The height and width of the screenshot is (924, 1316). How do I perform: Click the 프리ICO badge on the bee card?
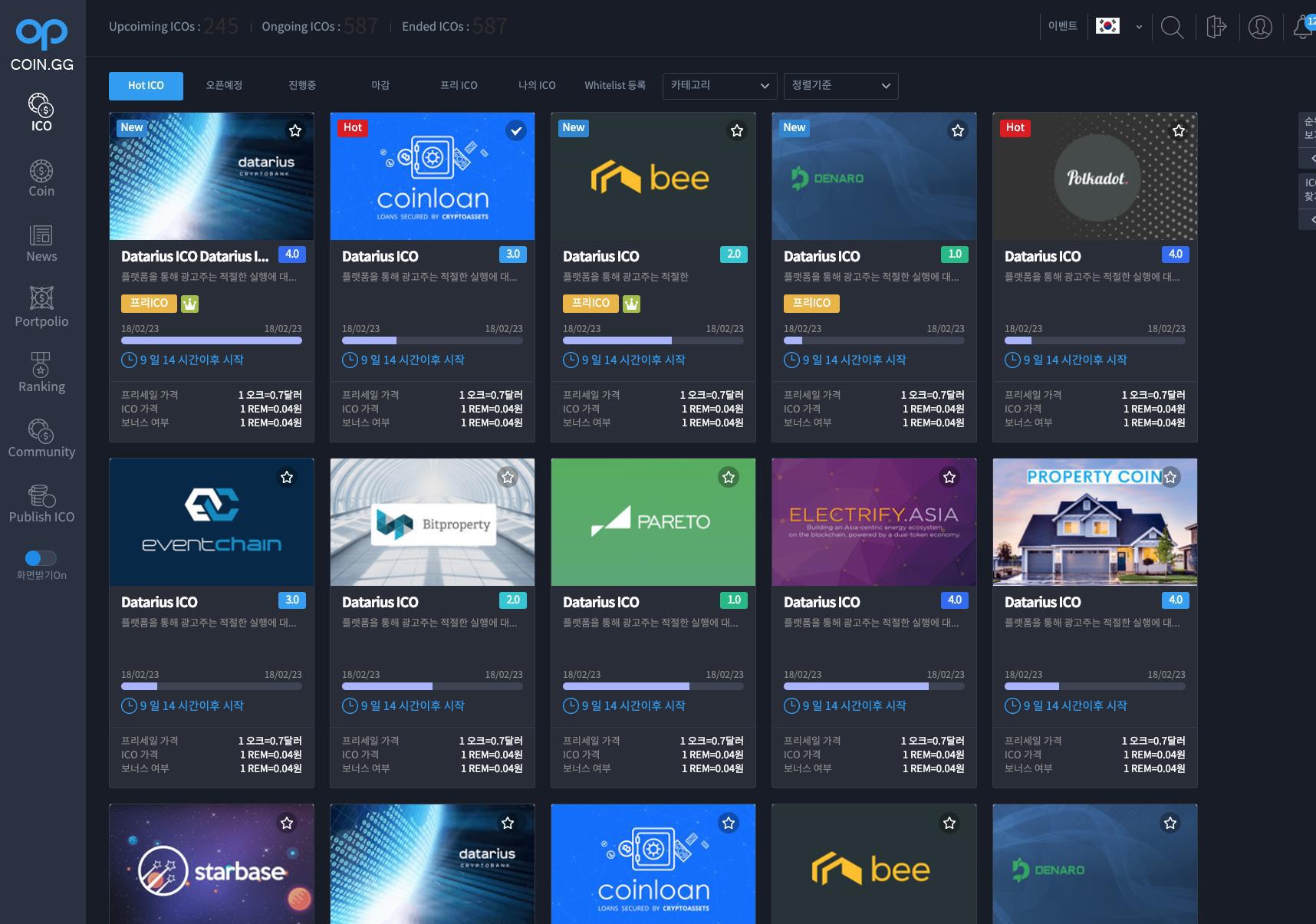pos(591,304)
